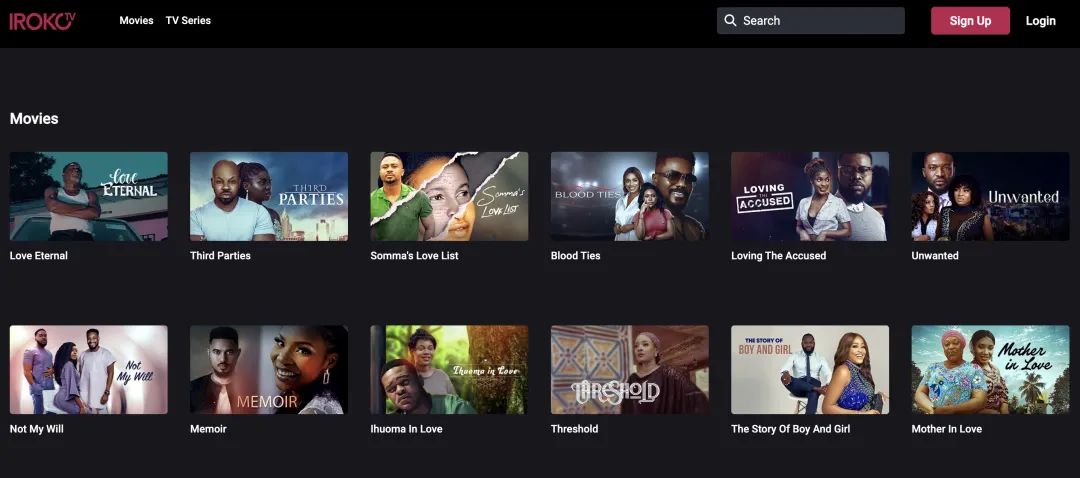Click the 'Loving The Accused' title text
This screenshot has height=478, width=1080.
point(778,256)
